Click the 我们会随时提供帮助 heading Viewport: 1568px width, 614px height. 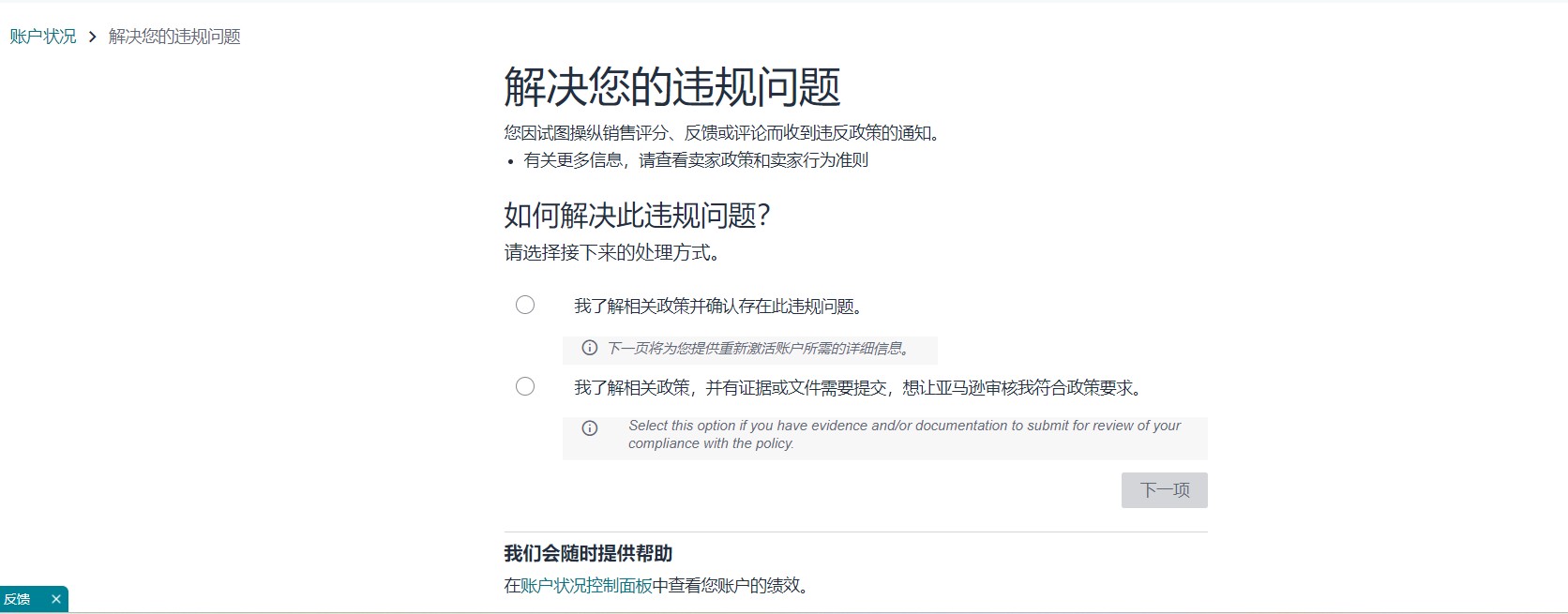pyautogui.click(x=588, y=553)
